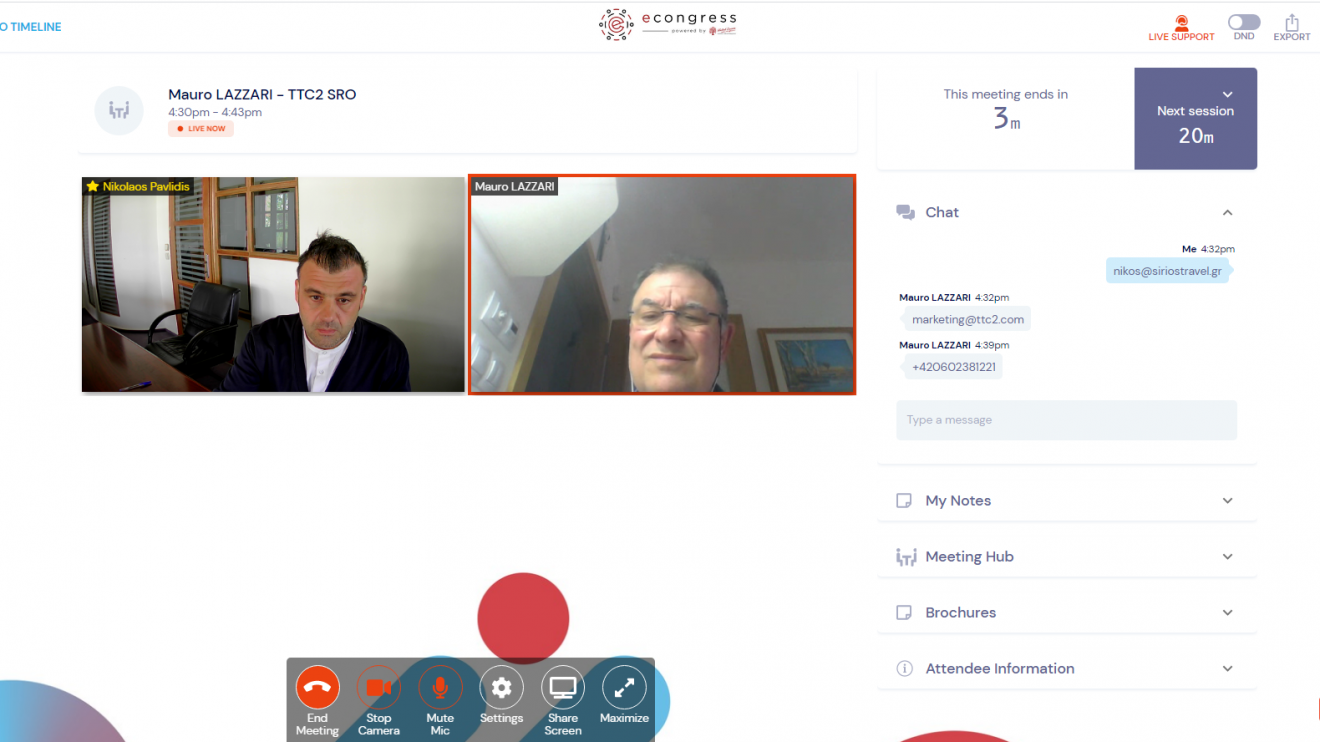This screenshot has width=1320, height=742.
Task: Stop the camera
Action: pyautogui.click(x=379, y=688)
